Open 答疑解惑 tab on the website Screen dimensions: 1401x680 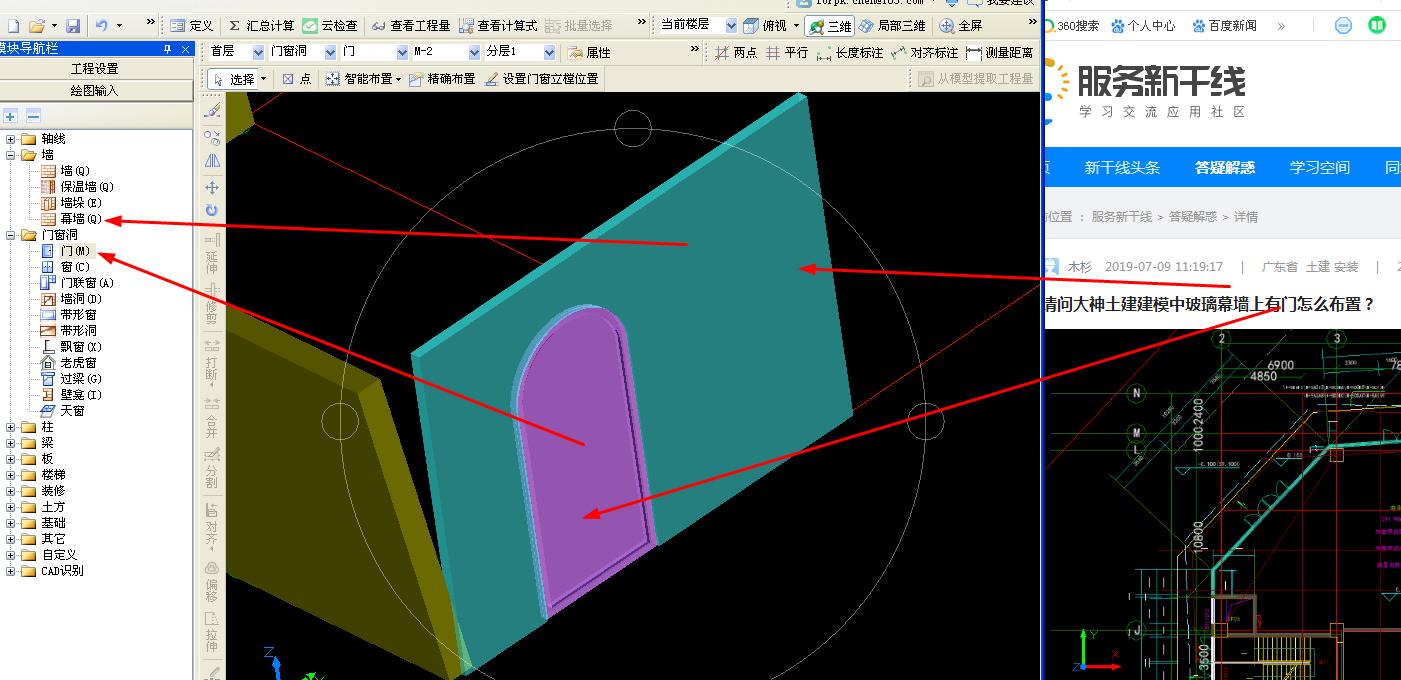(x=1225, y=167)
